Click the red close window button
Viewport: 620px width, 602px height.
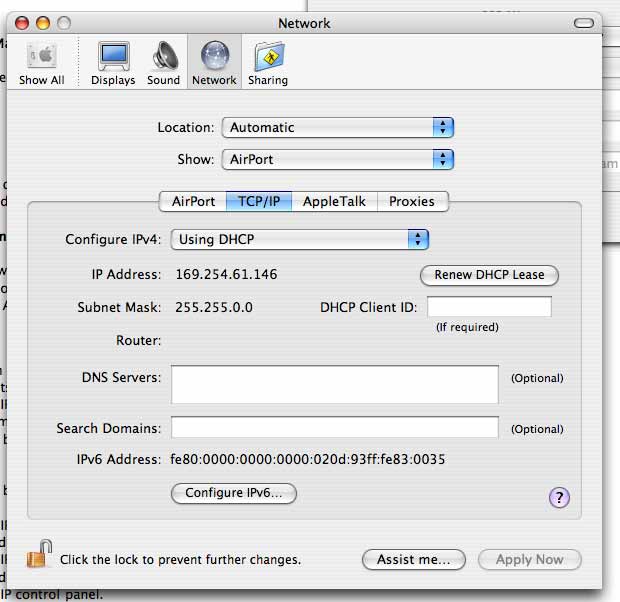[x=22, y=23]
